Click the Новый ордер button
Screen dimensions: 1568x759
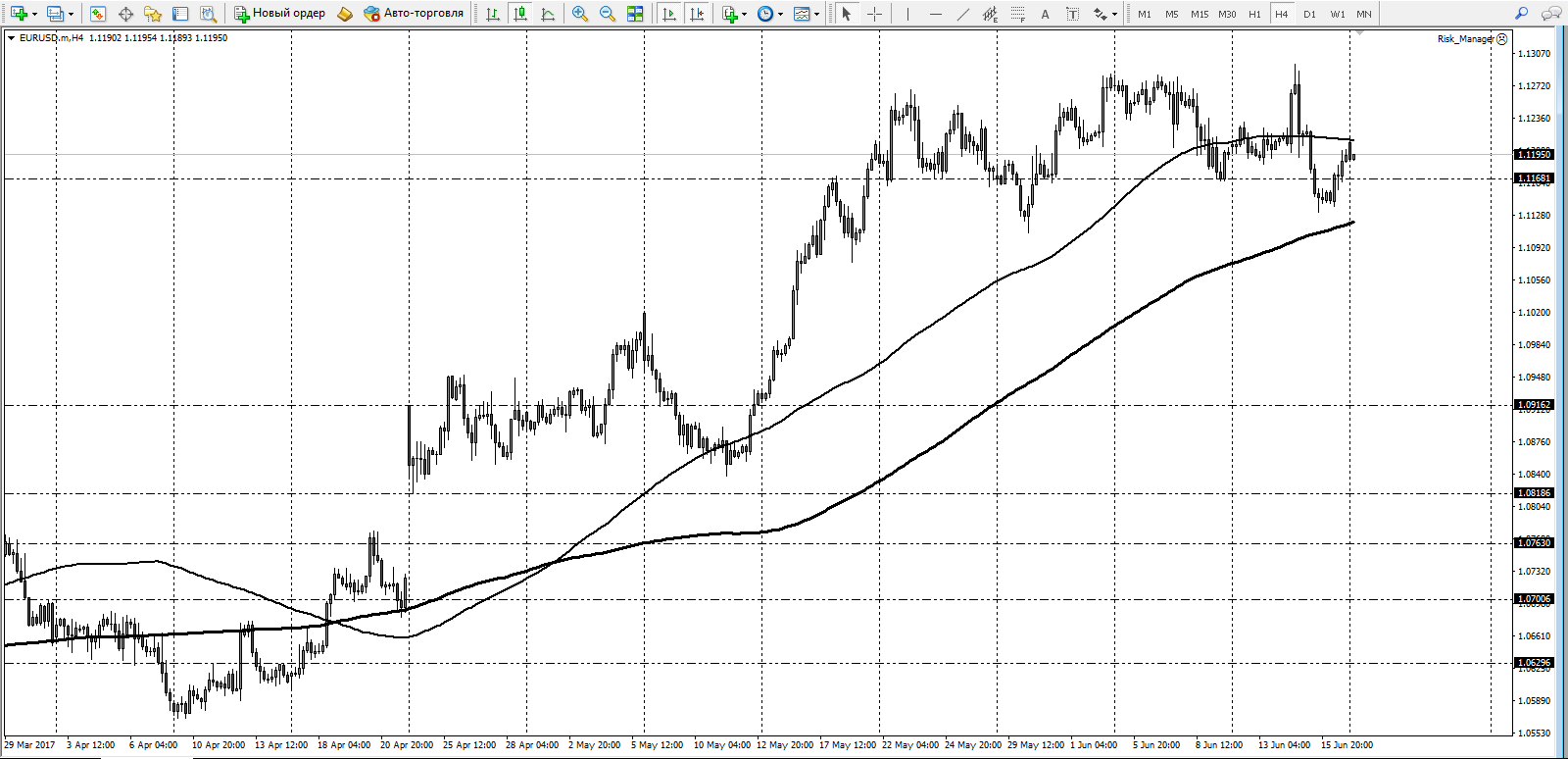pos(279,14)
